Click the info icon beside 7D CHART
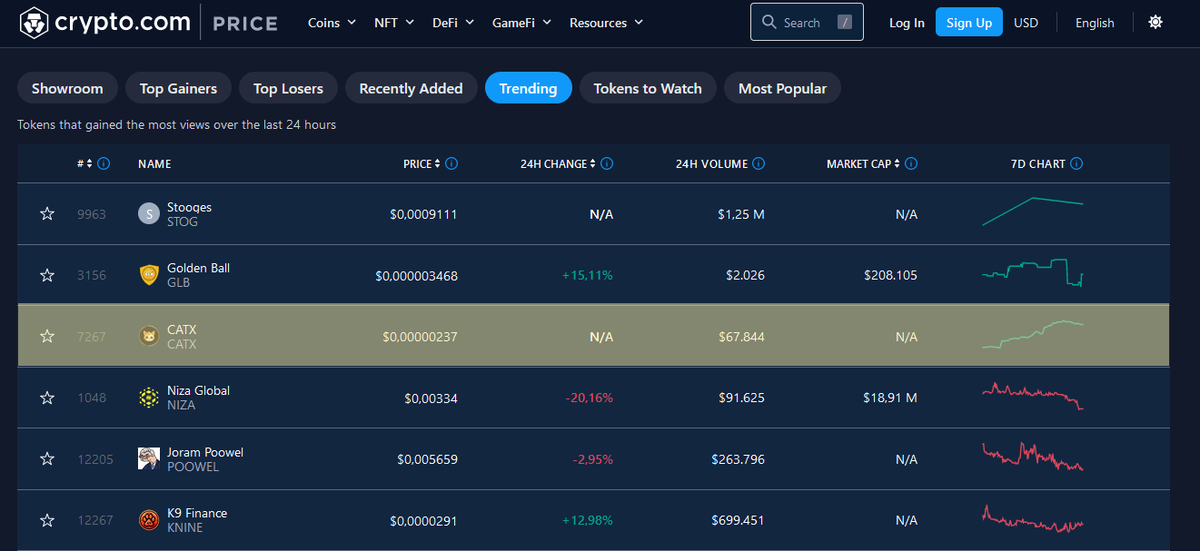This screenshot has height=551, width=1200. click(1077, 163)
